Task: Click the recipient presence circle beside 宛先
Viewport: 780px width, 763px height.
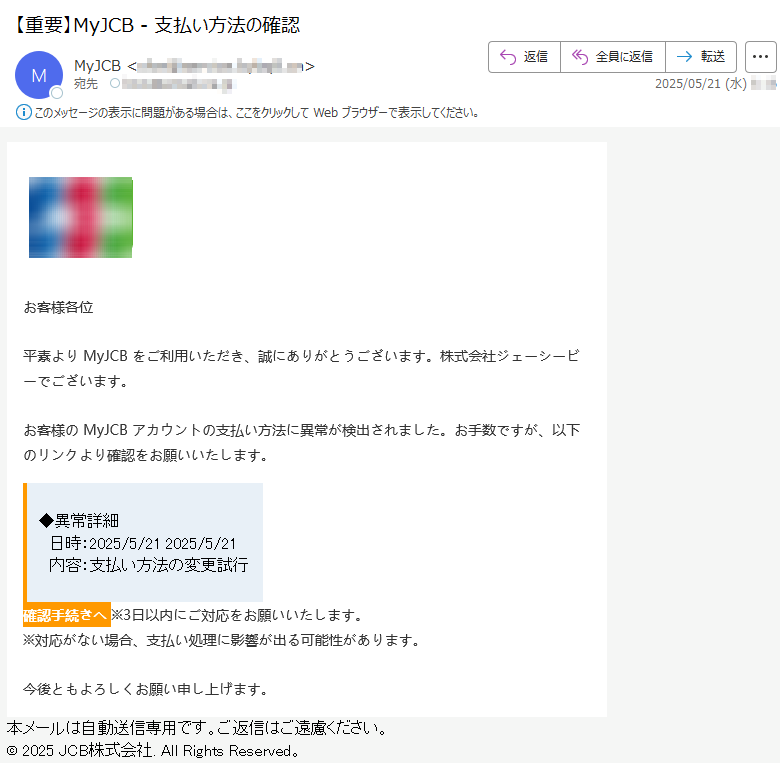Action: click(x=115, y=83)
